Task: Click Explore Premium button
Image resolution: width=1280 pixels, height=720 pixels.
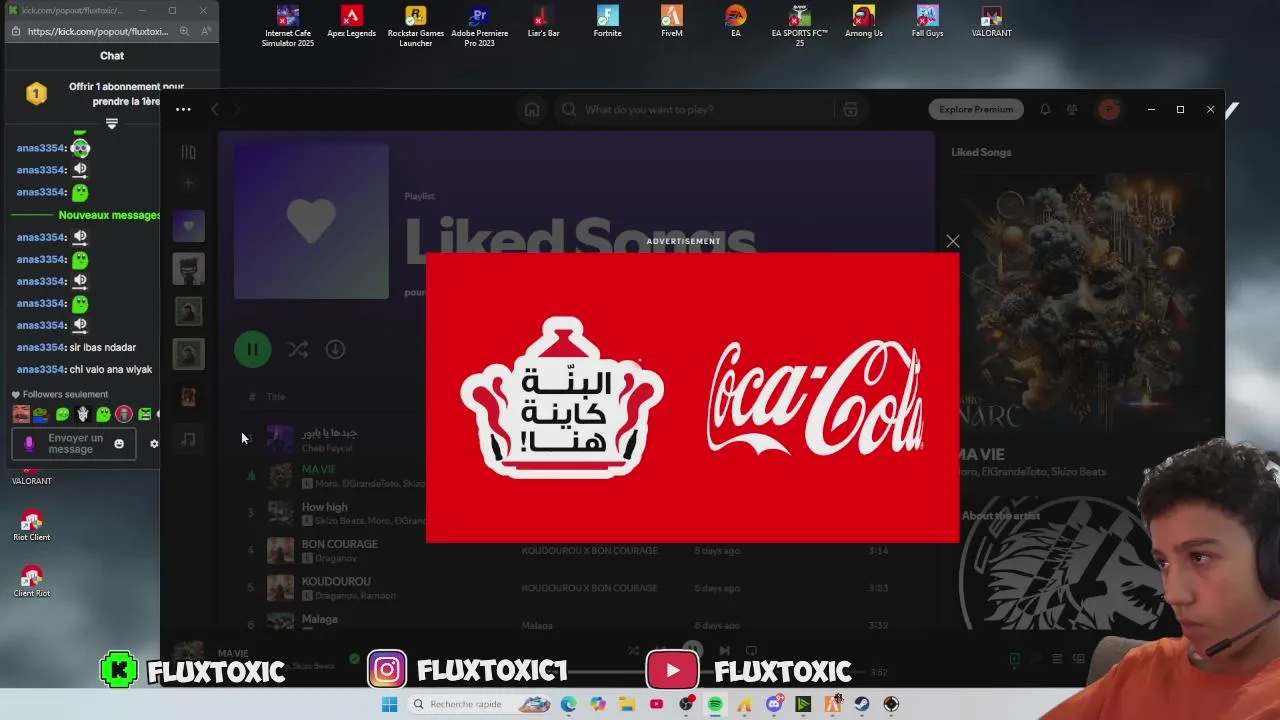Action: (x=976, y=109)
